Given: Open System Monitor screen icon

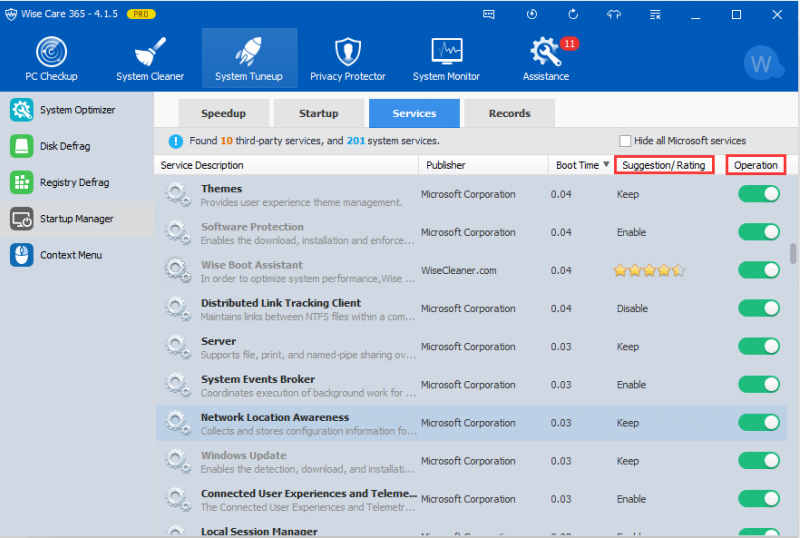Looking at the screenshot, I should [x=446, y=52].
